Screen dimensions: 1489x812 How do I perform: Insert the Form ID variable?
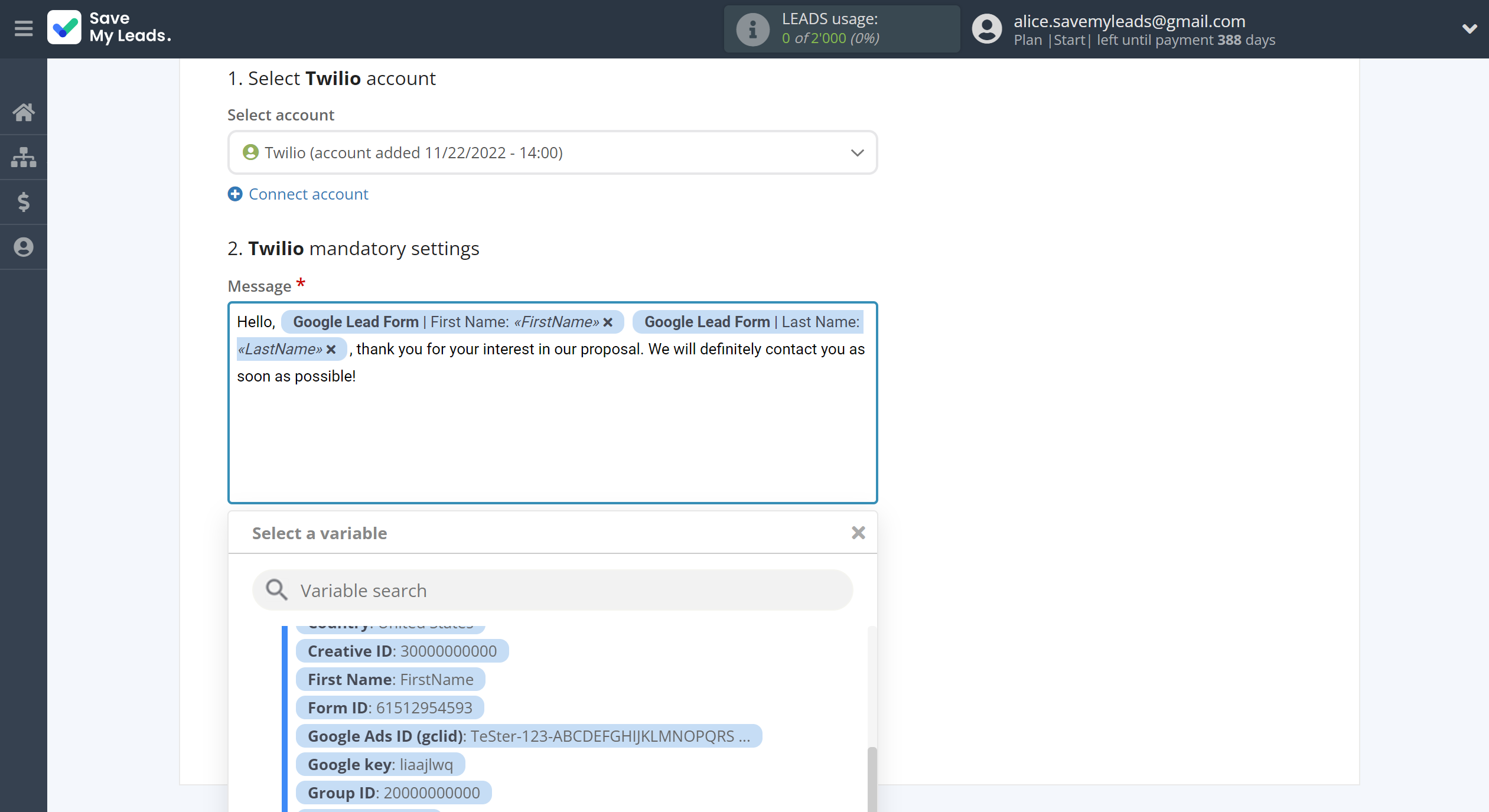point(390,707)
